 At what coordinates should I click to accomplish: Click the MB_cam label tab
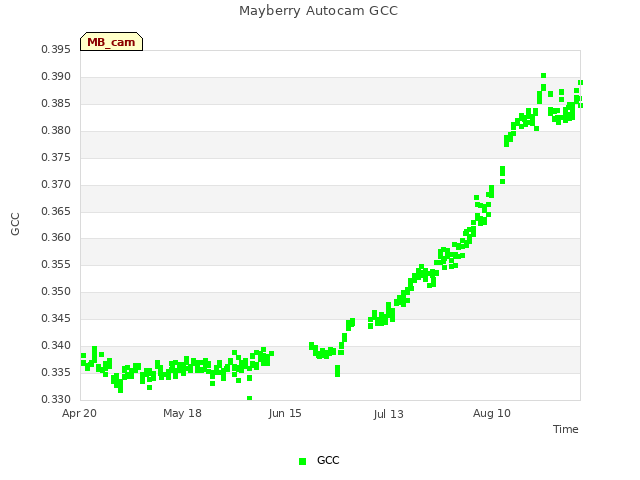[111, 42]
